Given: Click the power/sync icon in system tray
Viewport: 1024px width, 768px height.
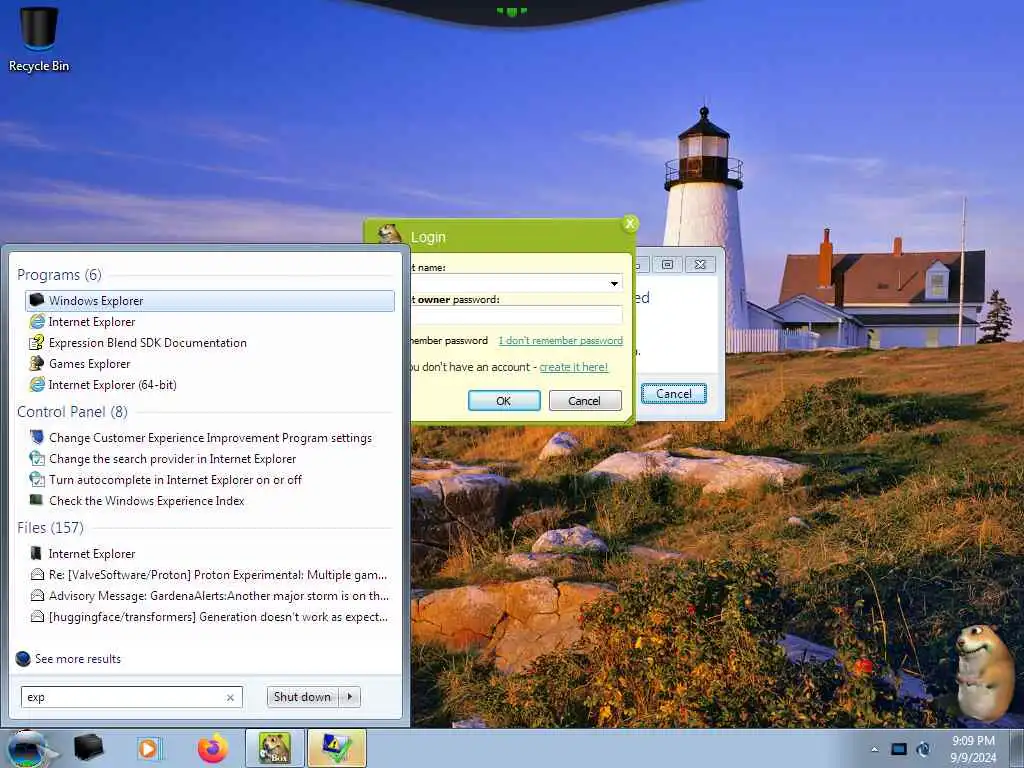Looking at the screenshot, I should (x=923, y=749).
